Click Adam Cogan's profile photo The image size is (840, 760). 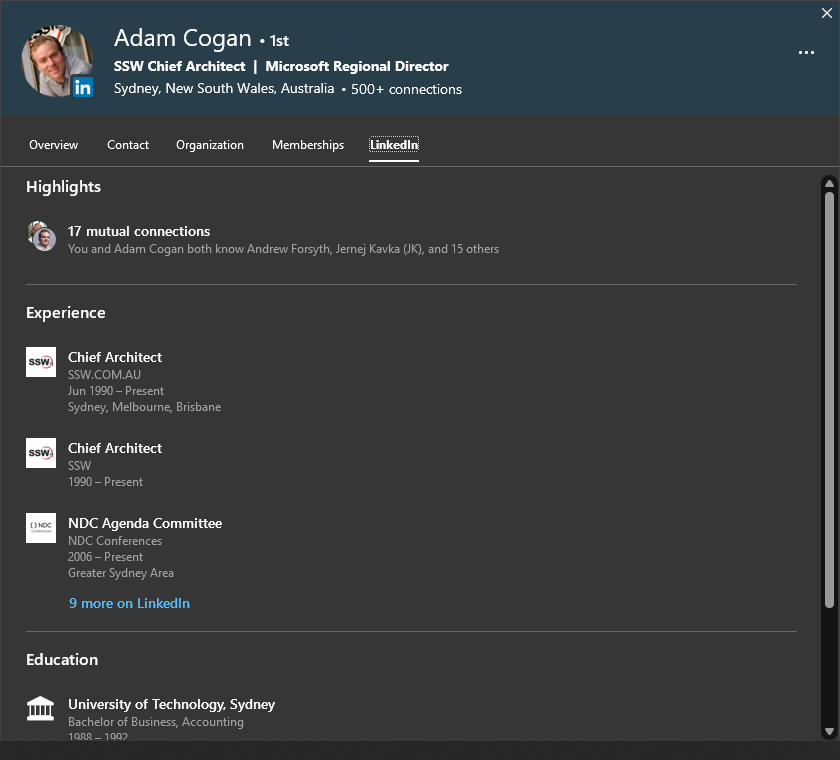tap(55, 58)
